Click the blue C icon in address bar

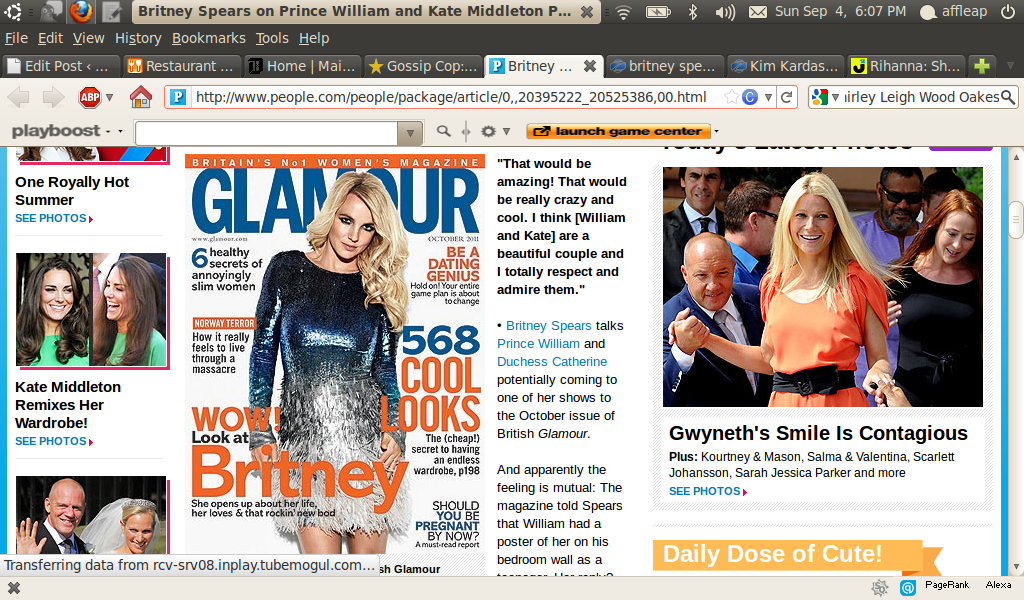[x=750, y=97]
